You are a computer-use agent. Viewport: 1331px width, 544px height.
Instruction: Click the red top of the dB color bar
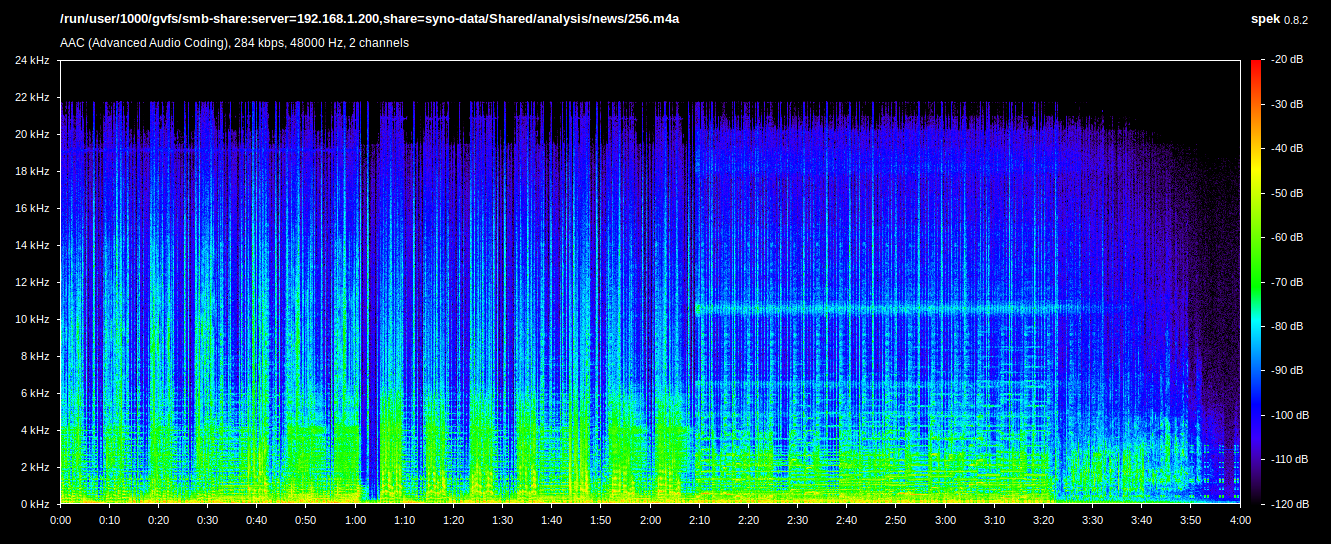pyautogui.click(x=1256, y=66)
